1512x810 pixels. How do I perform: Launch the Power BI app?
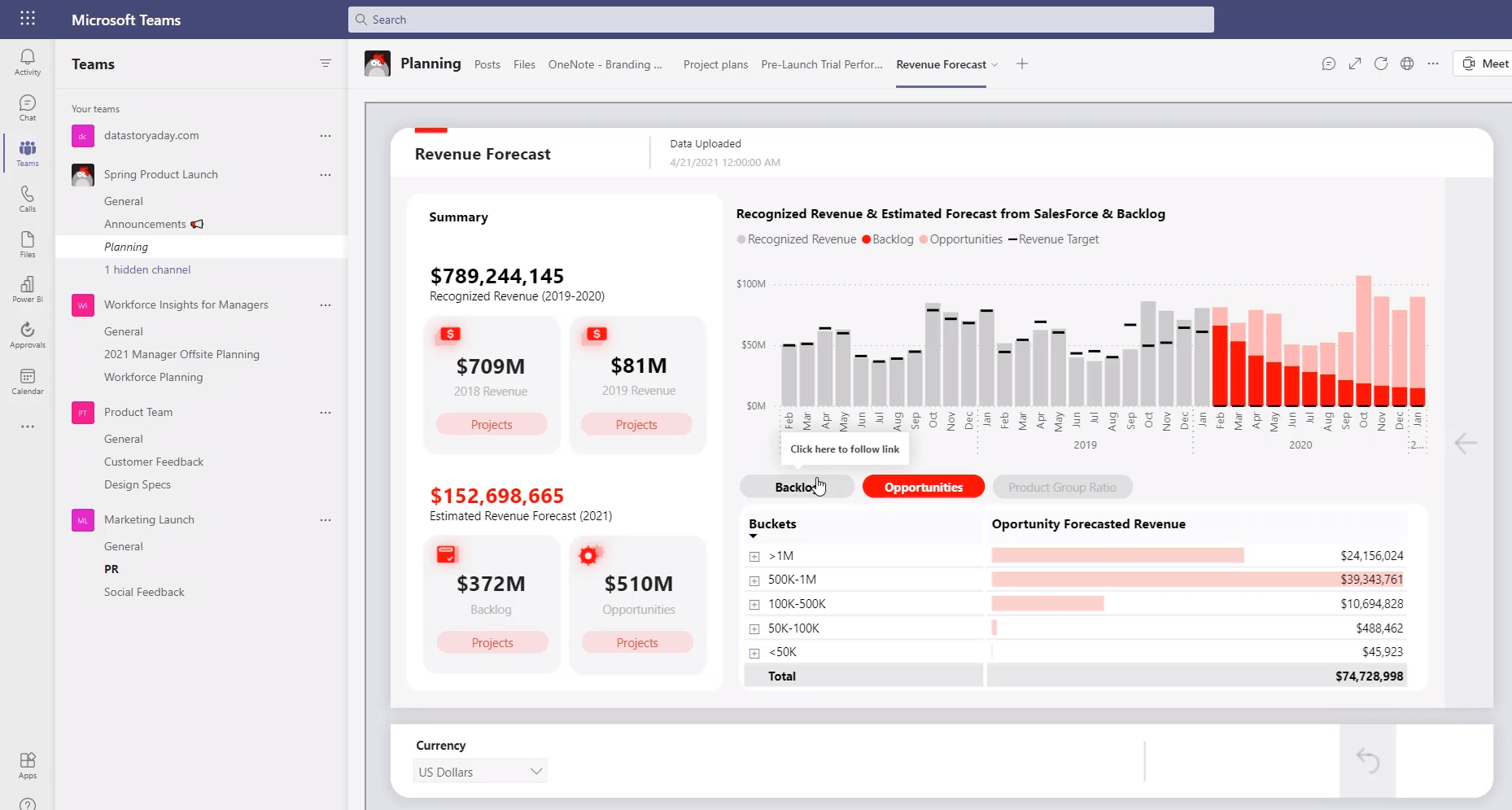click(28, 289)
